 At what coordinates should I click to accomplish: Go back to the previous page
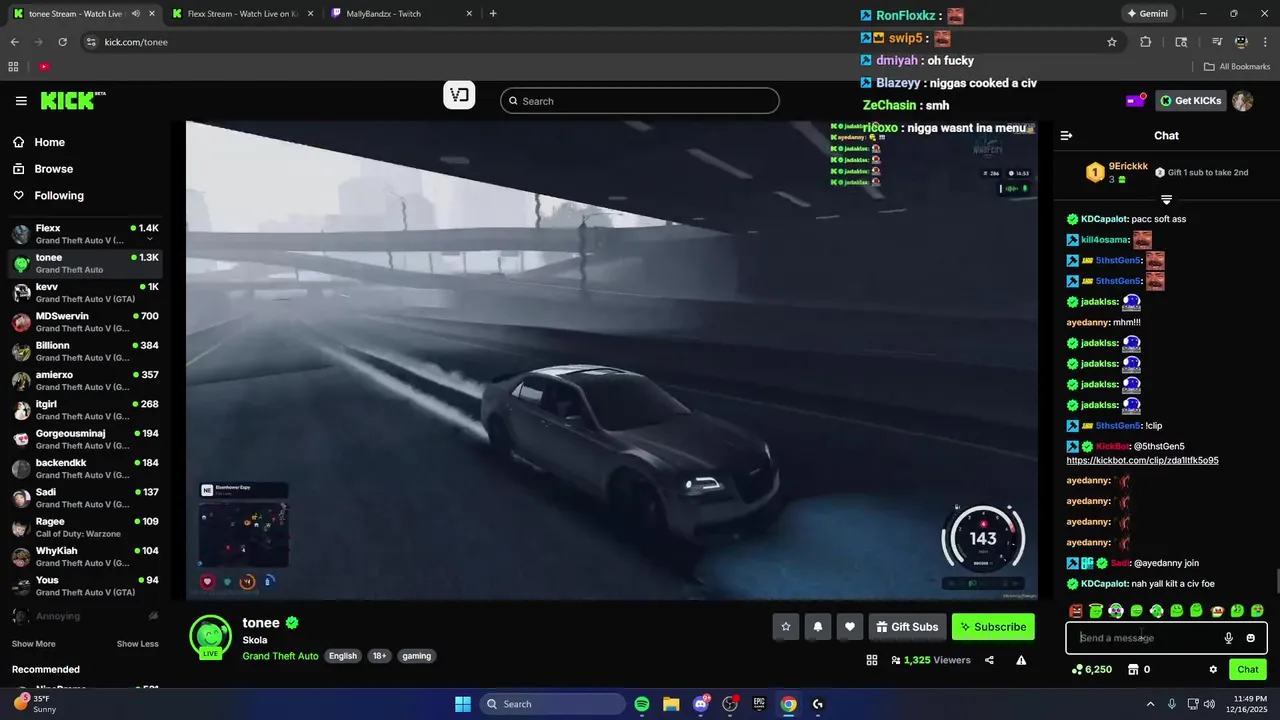pyautogui.click(x=14, y=42)
